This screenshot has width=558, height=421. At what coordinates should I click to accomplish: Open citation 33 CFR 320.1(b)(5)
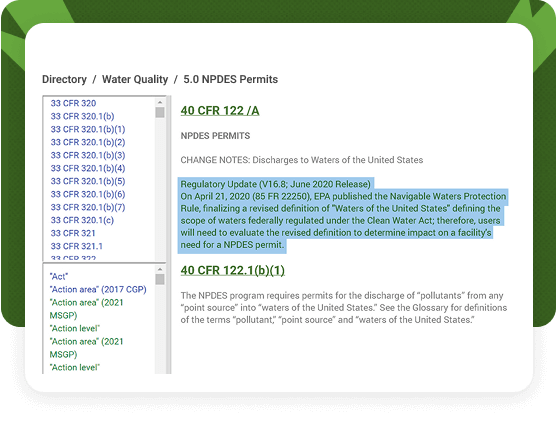click(x=88, y=181)
